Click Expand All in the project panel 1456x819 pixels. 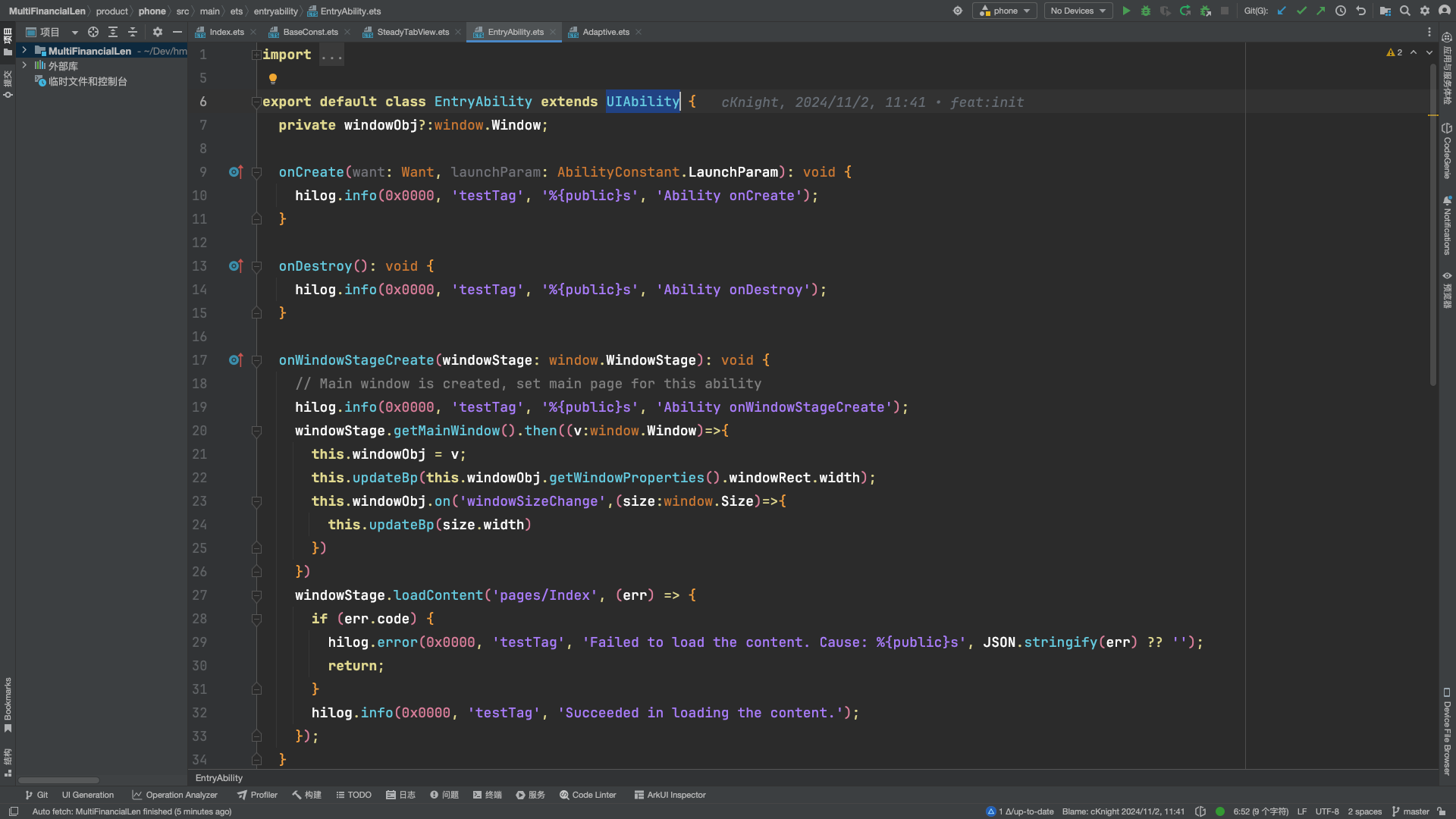pos(113,32)
